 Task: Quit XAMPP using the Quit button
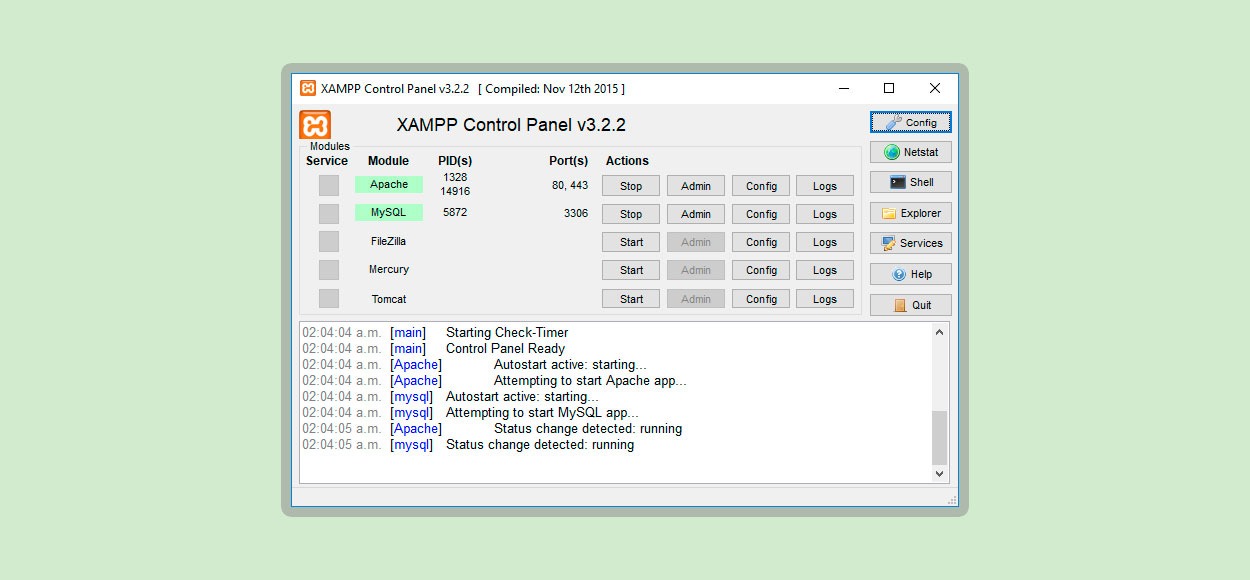[x=910, y=305]
